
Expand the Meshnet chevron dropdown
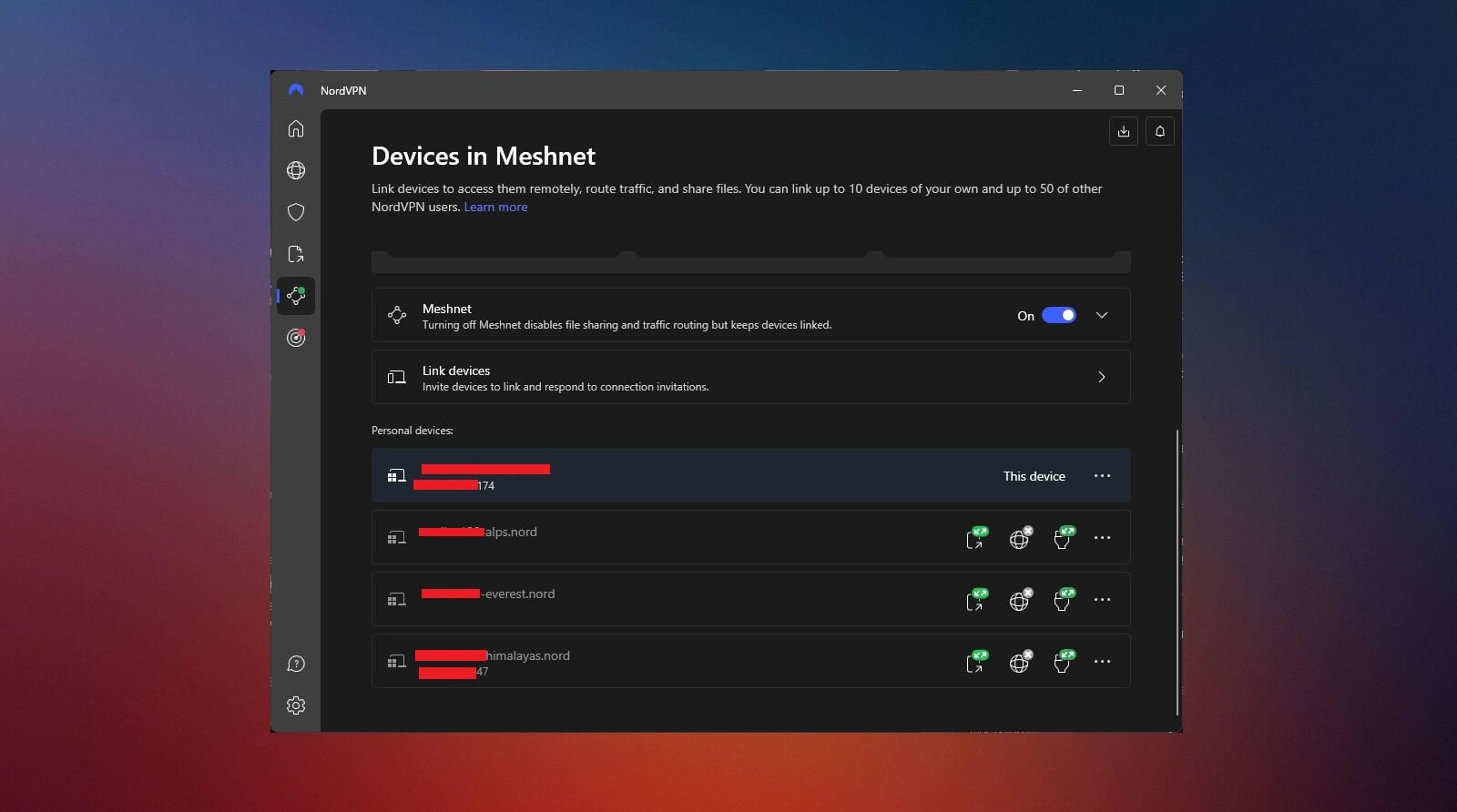pyautogui.click(x=1102, y=315)
